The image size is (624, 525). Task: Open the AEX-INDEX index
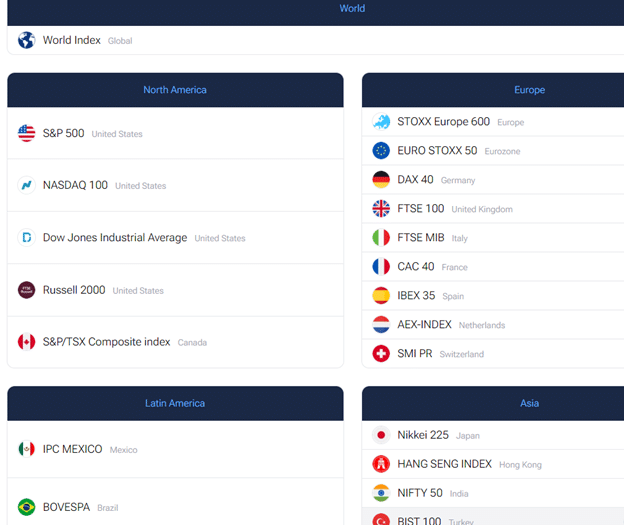coord(425,324)
